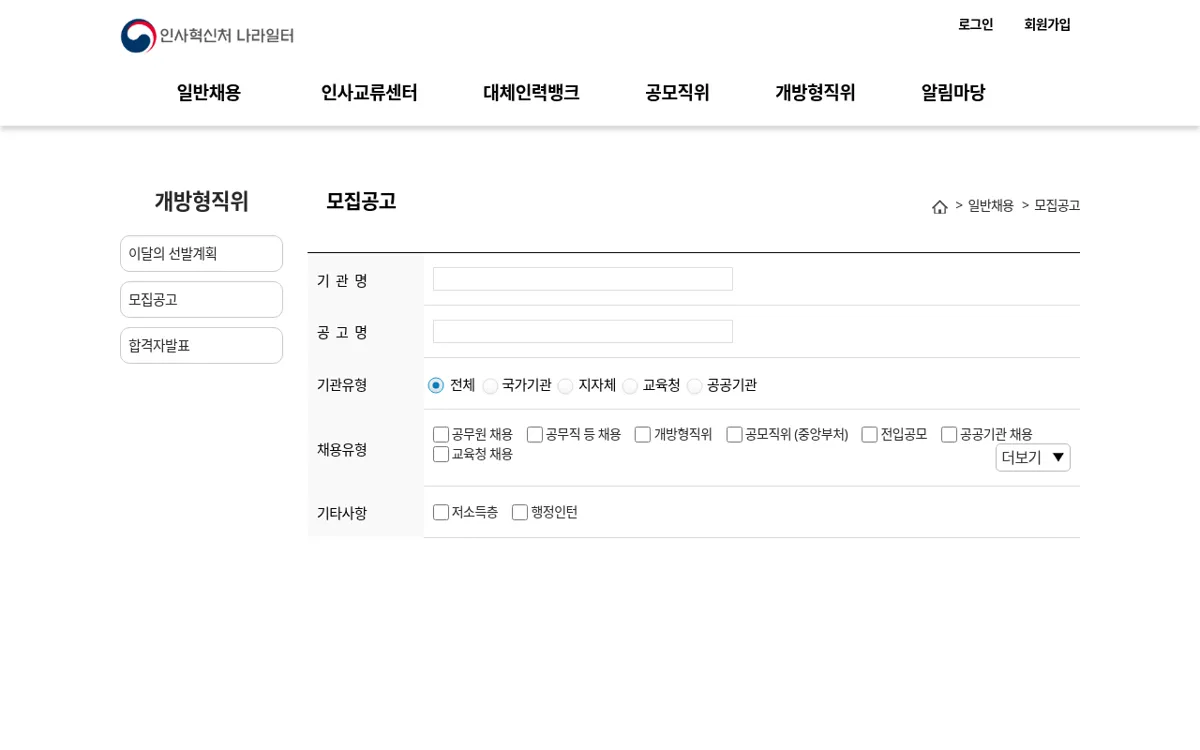
Task: Check the 공무원 채용 checkbox
Action: click(x=441, y=435)
